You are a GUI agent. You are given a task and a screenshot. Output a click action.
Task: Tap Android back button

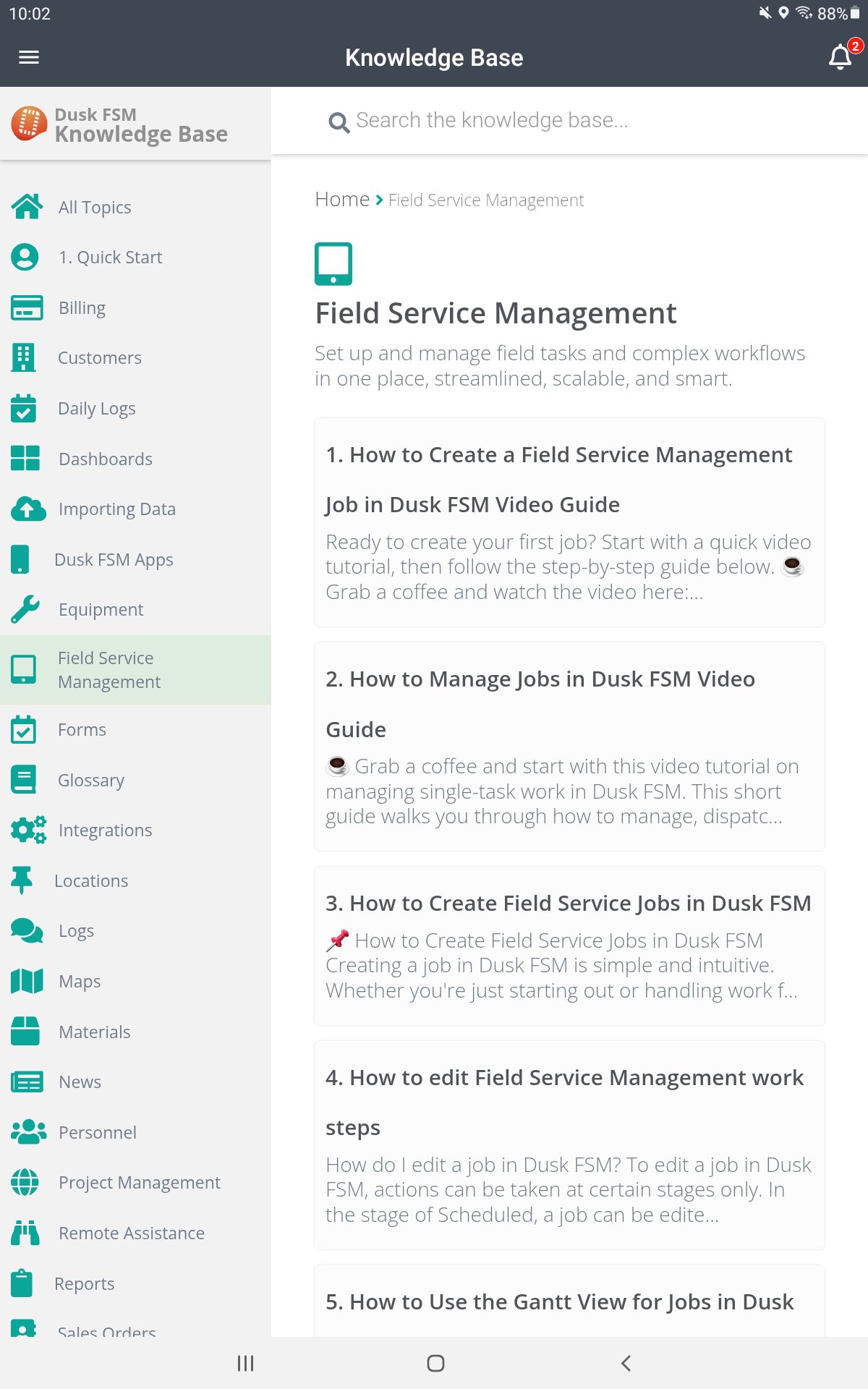[626, 1363]
